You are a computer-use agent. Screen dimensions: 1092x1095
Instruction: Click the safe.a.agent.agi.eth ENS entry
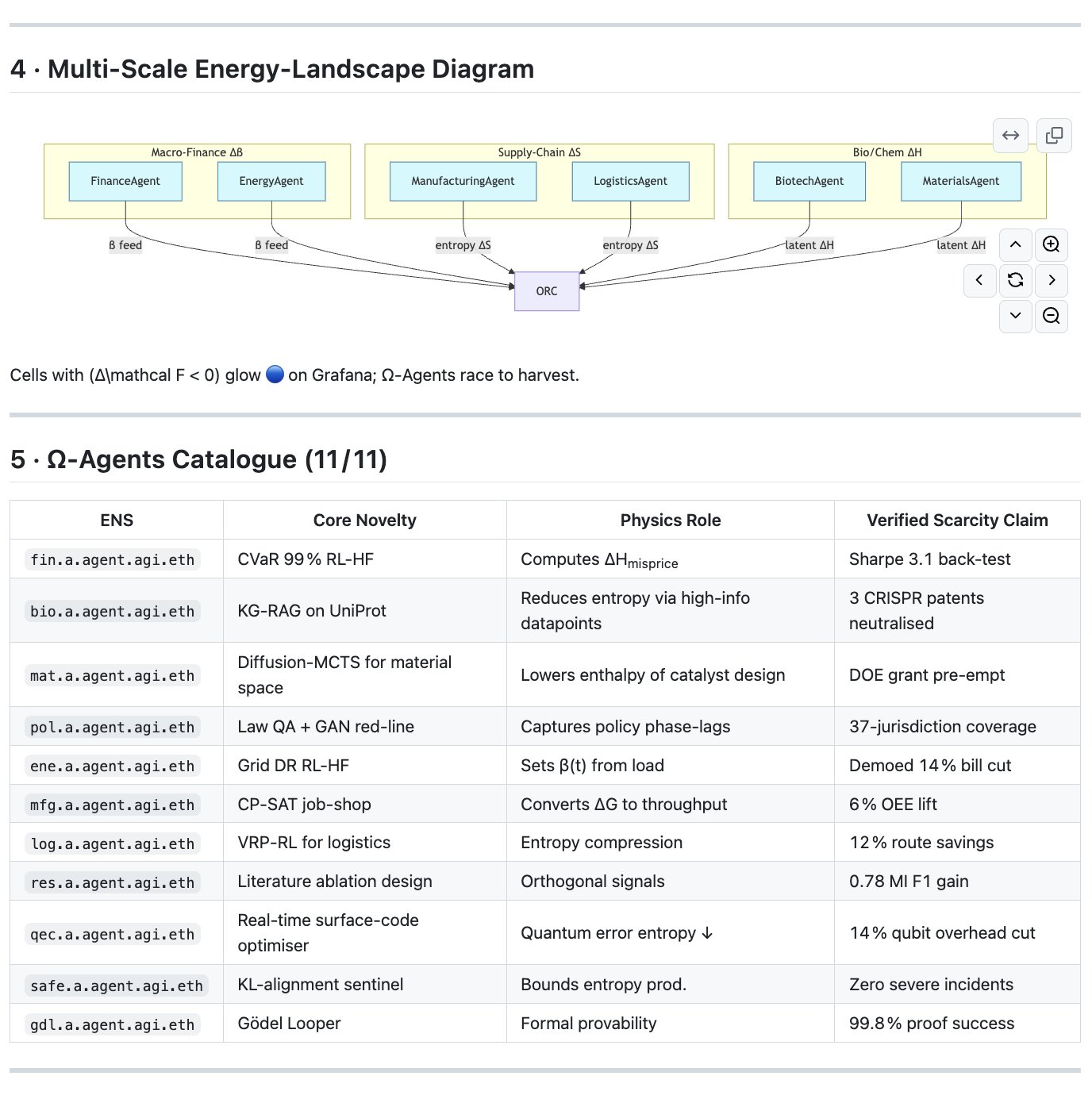[117, 985]
